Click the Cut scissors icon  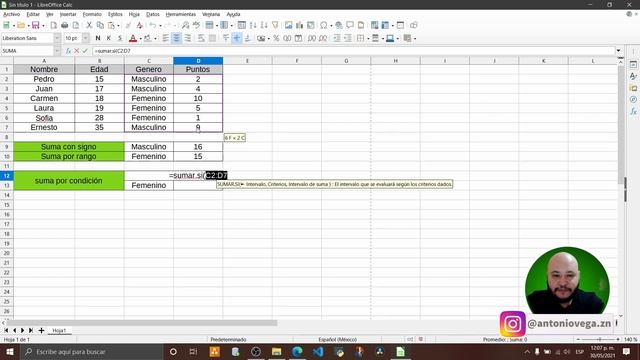point(89,25)
